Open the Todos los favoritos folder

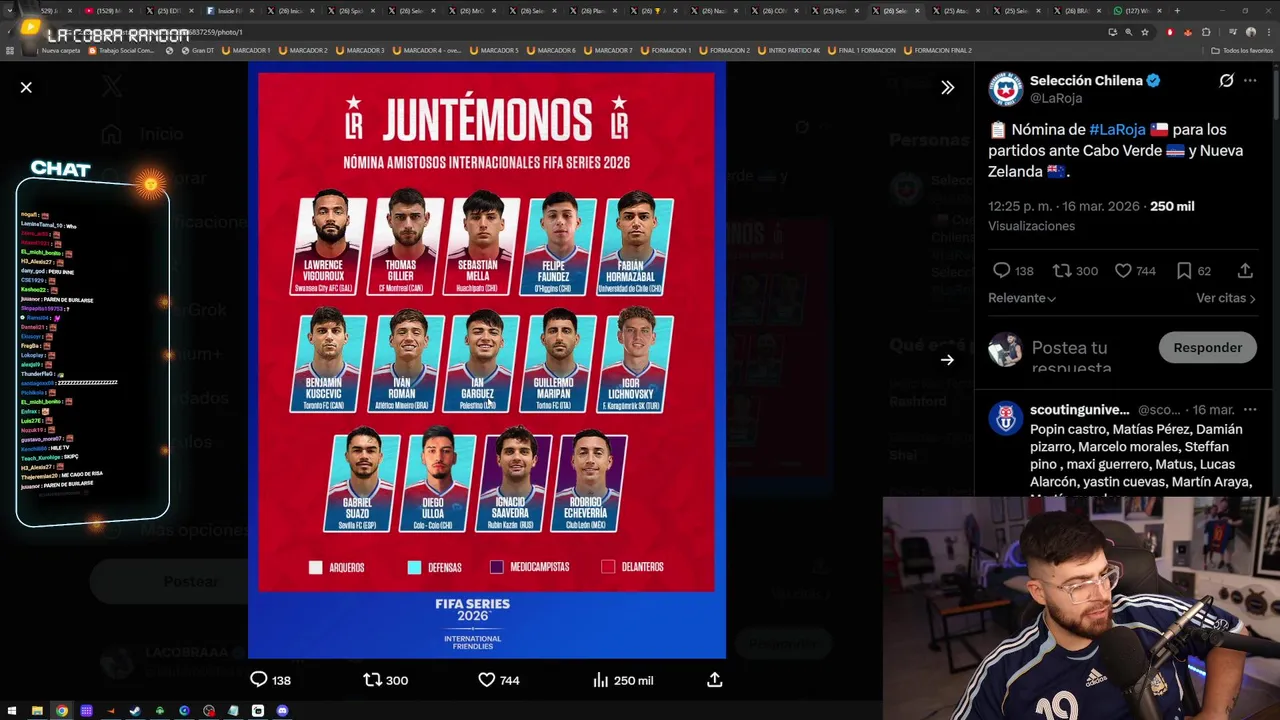click(x=1242, y=50)
